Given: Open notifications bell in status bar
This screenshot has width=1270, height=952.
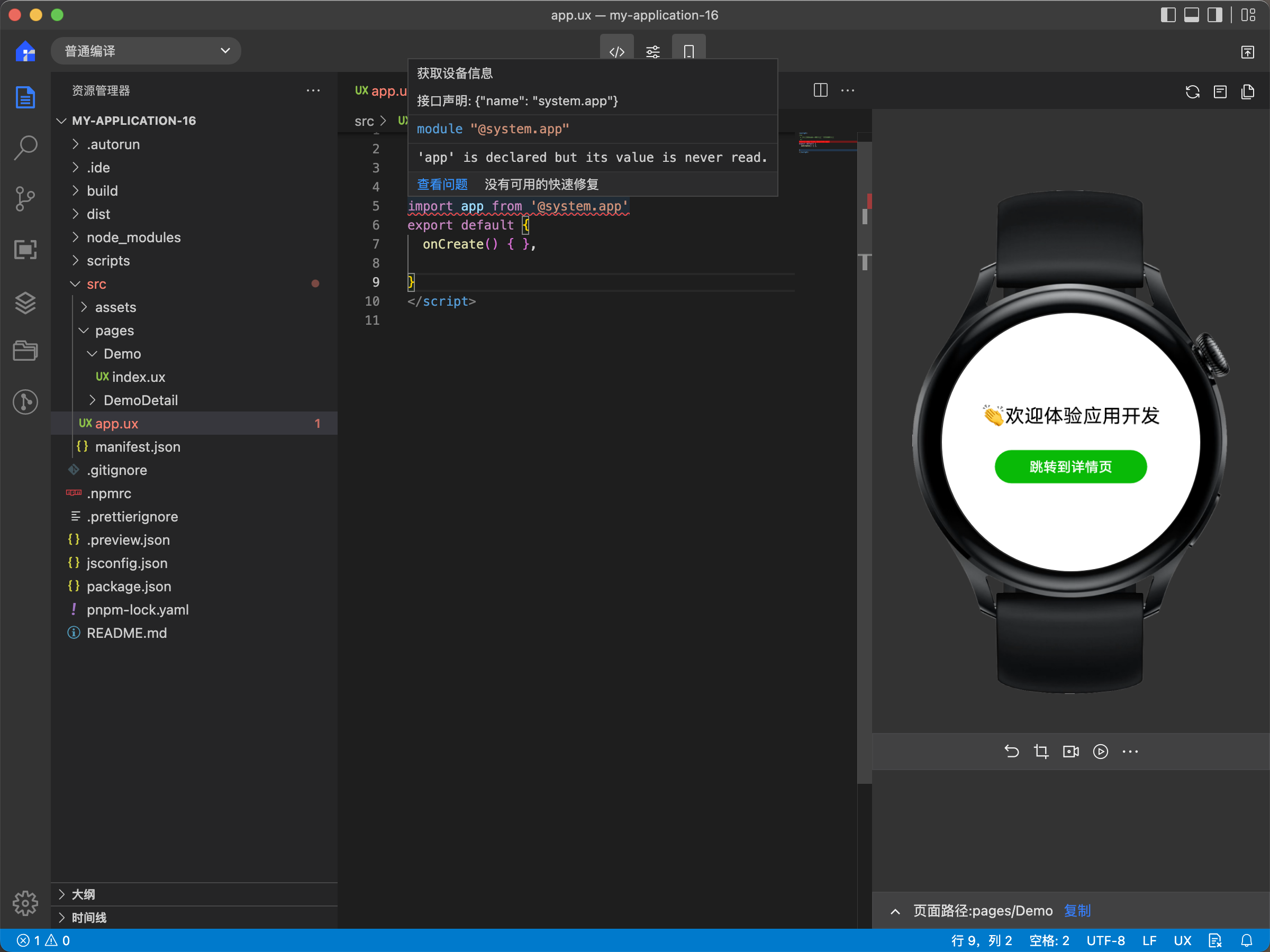Looking at the screenshot, I should (x=1247, y=940).
